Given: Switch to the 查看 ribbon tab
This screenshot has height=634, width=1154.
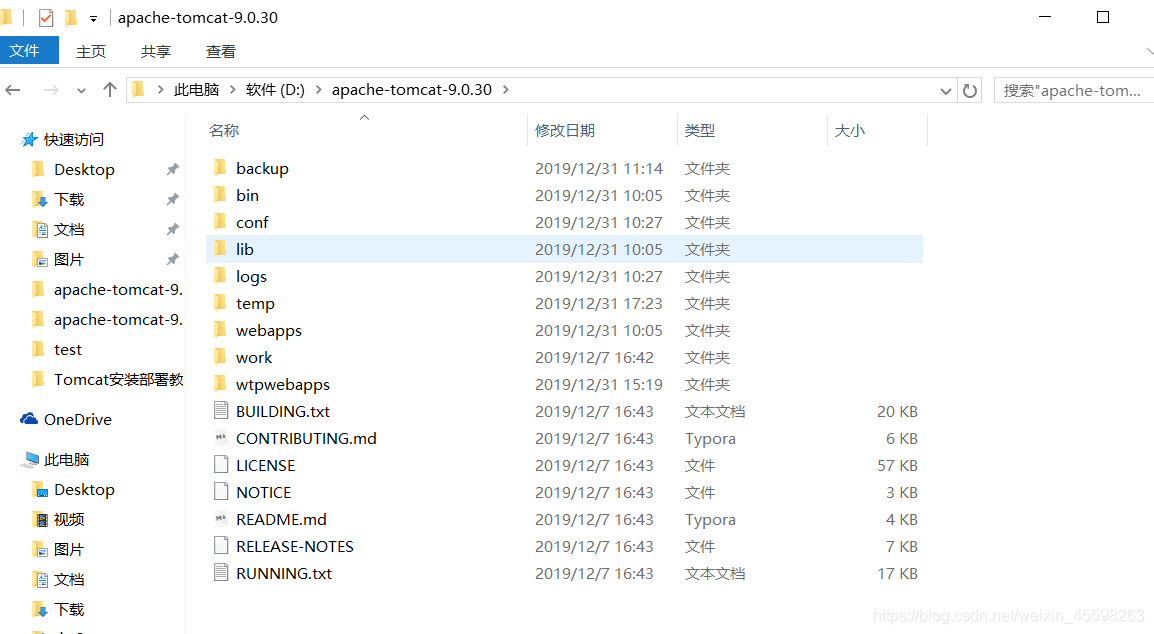Looking at the screenshot, I should tap(221, 52).
